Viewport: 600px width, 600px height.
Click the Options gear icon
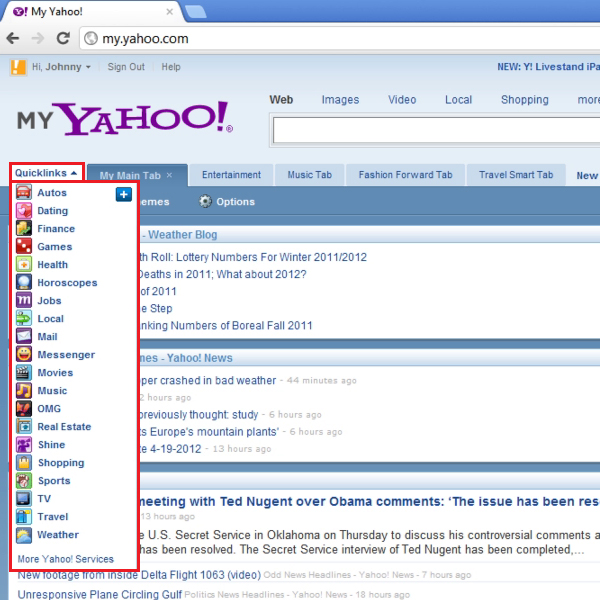(205, 201)
